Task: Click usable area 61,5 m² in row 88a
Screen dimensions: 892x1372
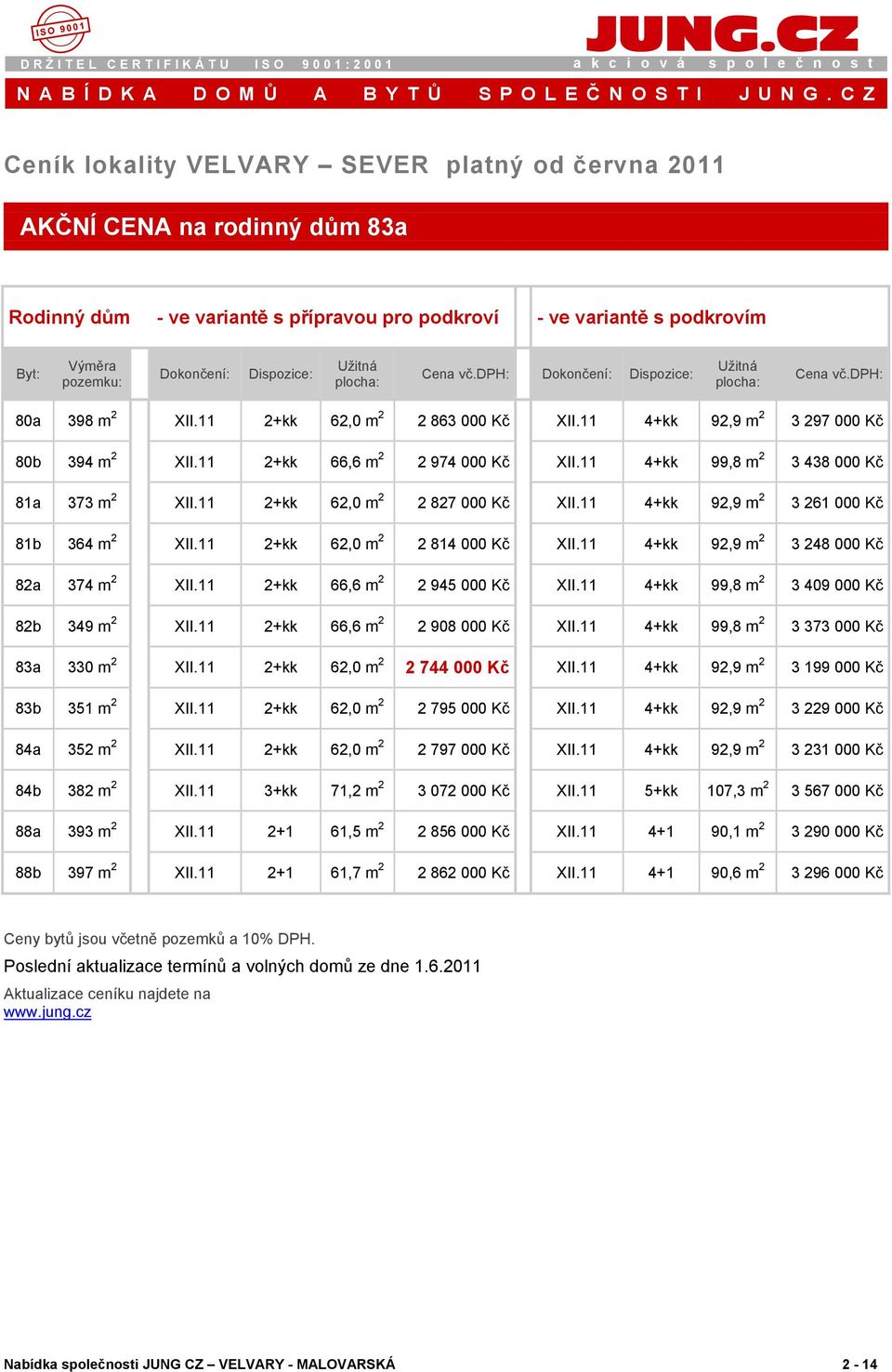Action: tap(358, 831)
